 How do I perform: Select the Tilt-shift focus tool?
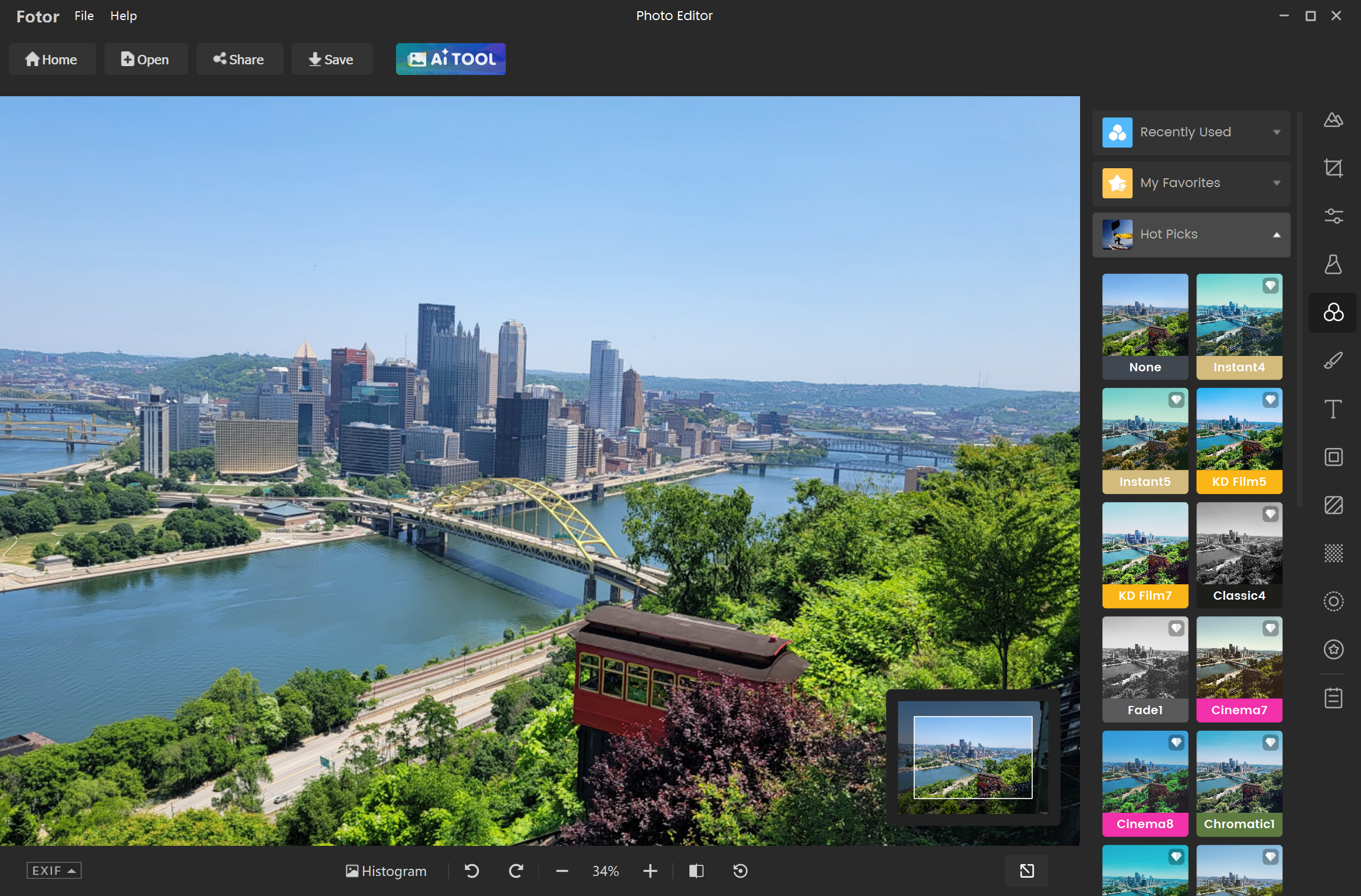(x=1334, y=601)
